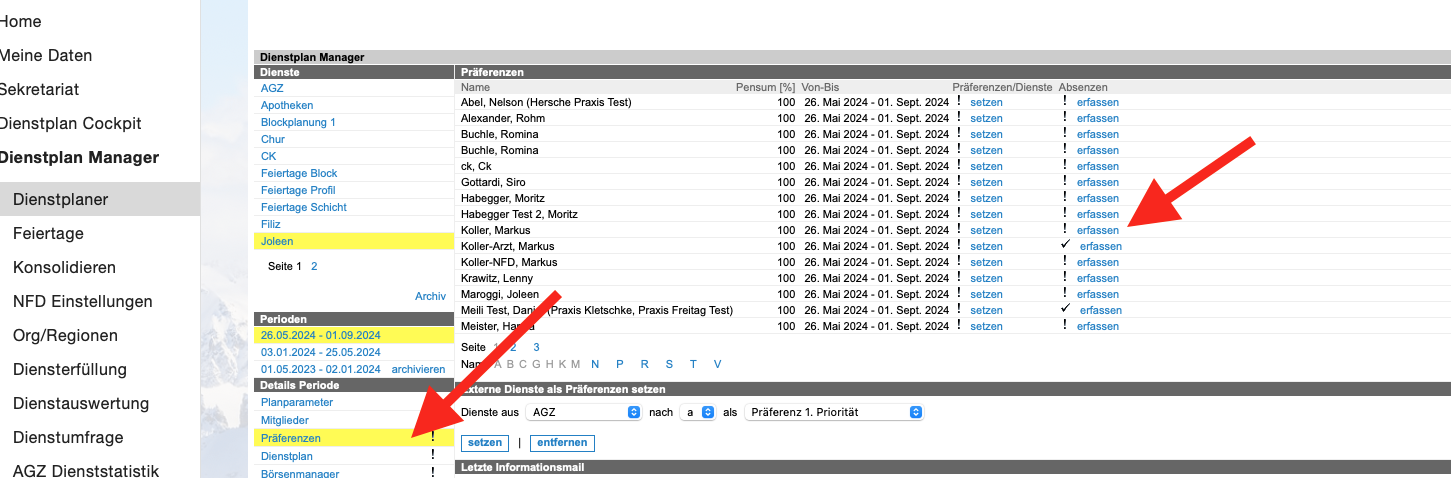Click exclamation icon beside Dienstplan in Details Periode
1451x478 pixels.
[x=433, y=455]
